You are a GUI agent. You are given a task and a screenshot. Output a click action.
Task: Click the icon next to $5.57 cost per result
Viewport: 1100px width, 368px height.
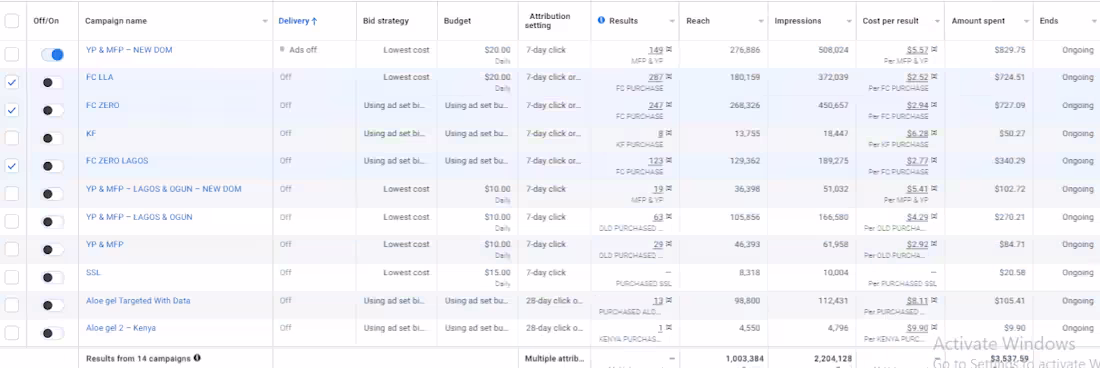click(934, 50)
